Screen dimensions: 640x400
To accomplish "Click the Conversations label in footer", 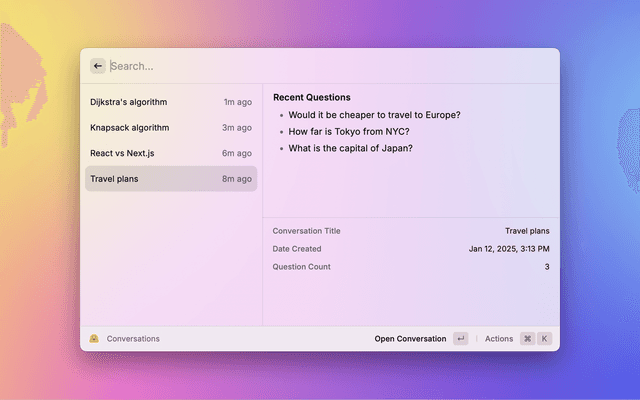I will 133,339.
